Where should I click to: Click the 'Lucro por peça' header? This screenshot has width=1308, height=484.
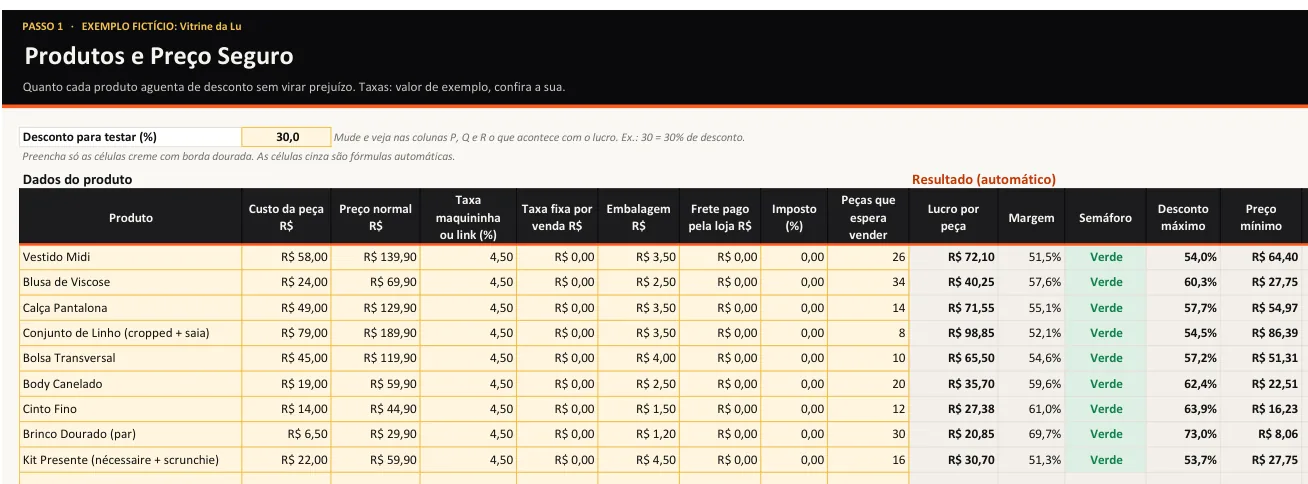coord(953,217)
